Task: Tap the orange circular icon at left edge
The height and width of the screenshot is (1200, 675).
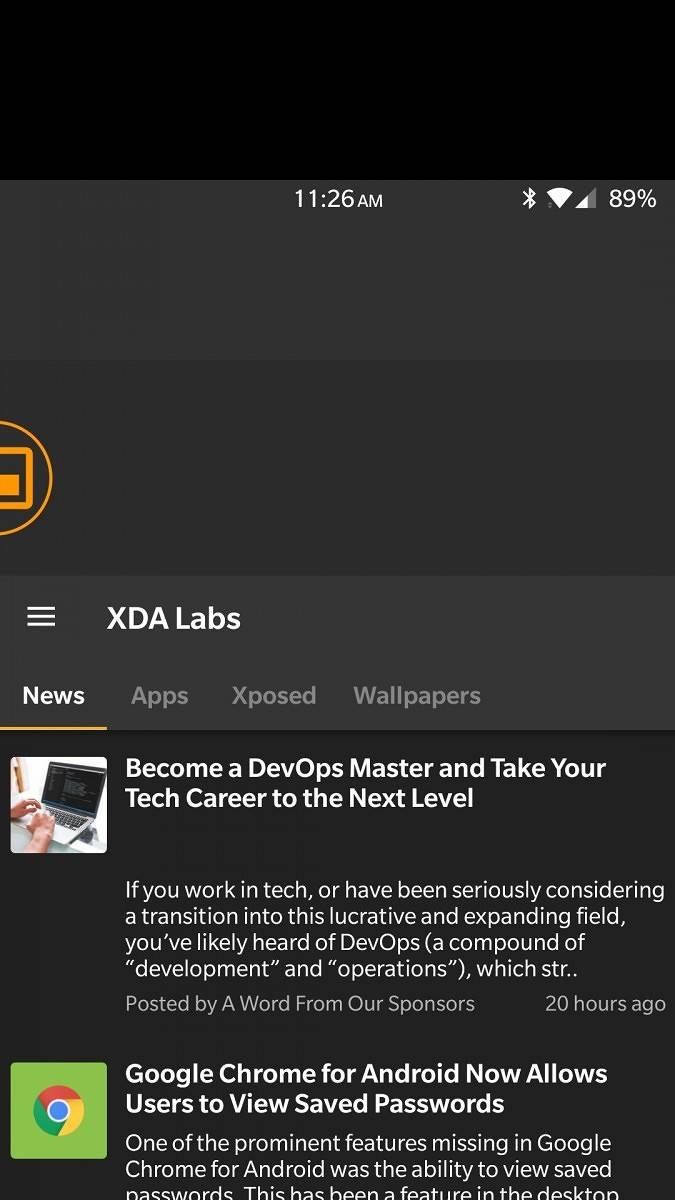Action: tap(24, 478)
